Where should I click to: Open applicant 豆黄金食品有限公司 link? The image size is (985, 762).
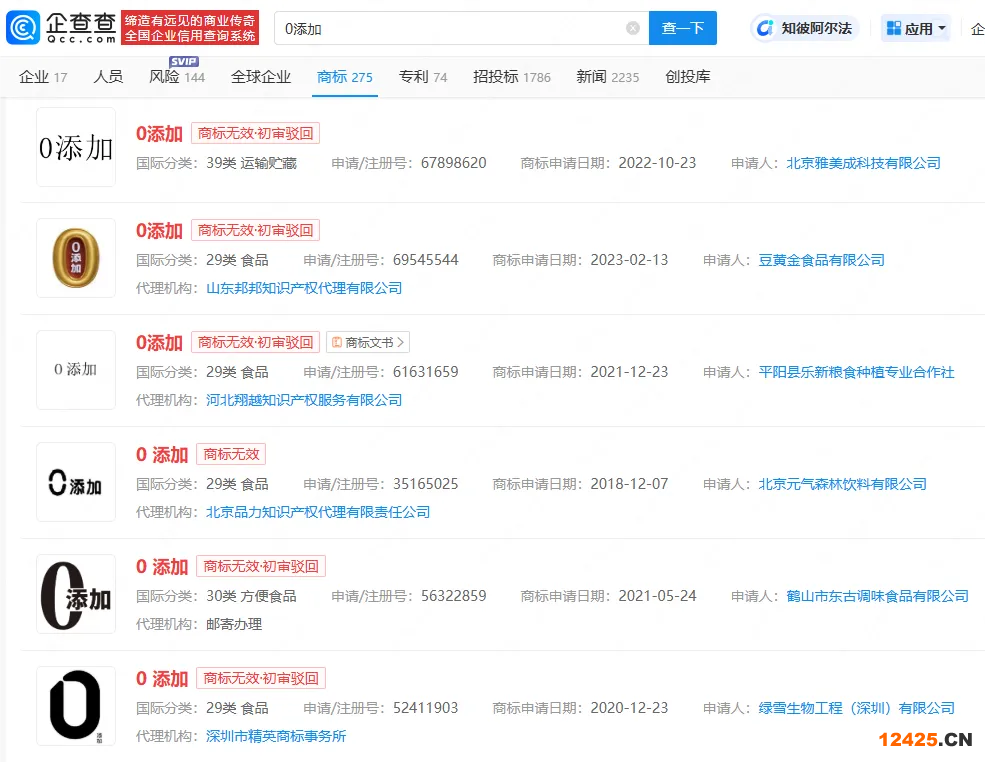(x=821, y=260)
